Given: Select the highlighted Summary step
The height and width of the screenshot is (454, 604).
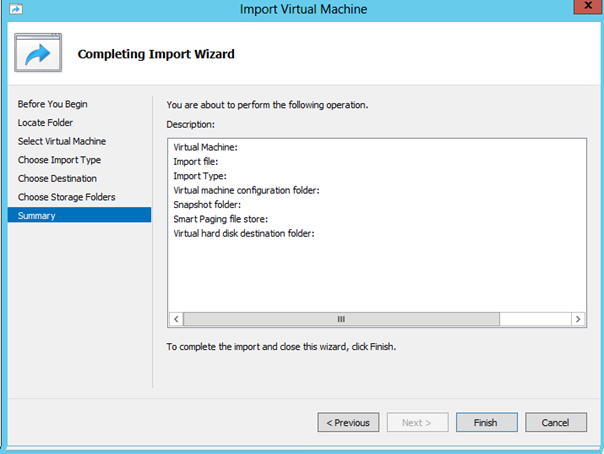Looking at the screenshot, I should pos(79,215).
